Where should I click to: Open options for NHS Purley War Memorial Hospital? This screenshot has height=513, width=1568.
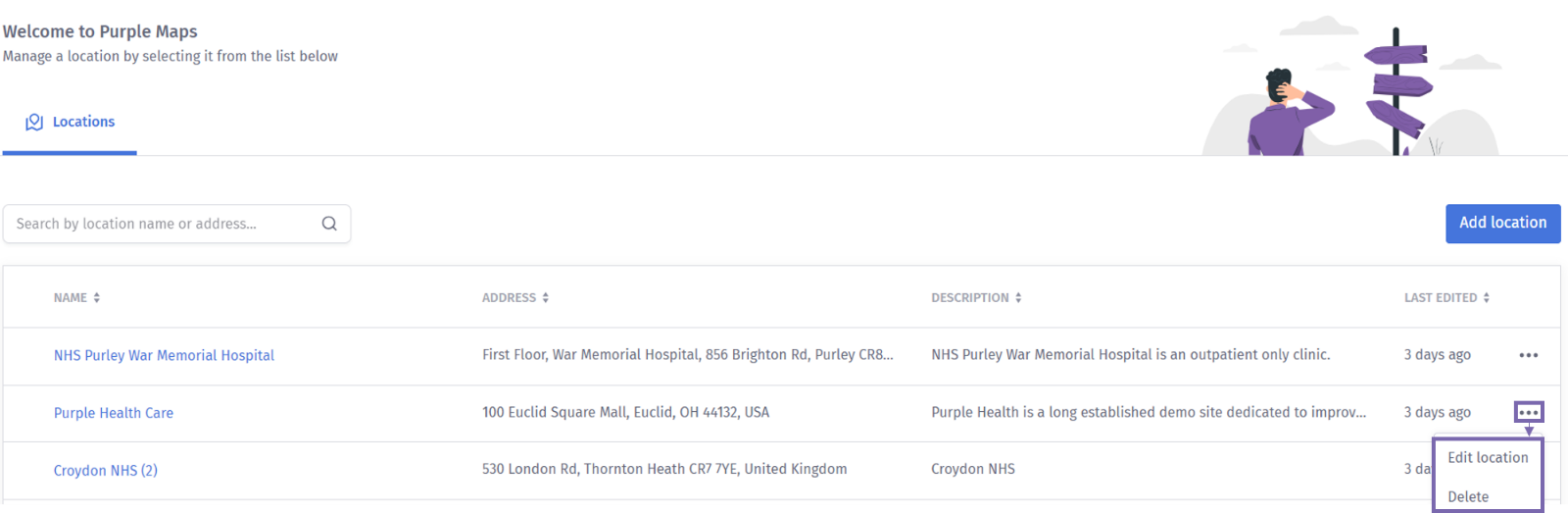(x=1528, y=355)
